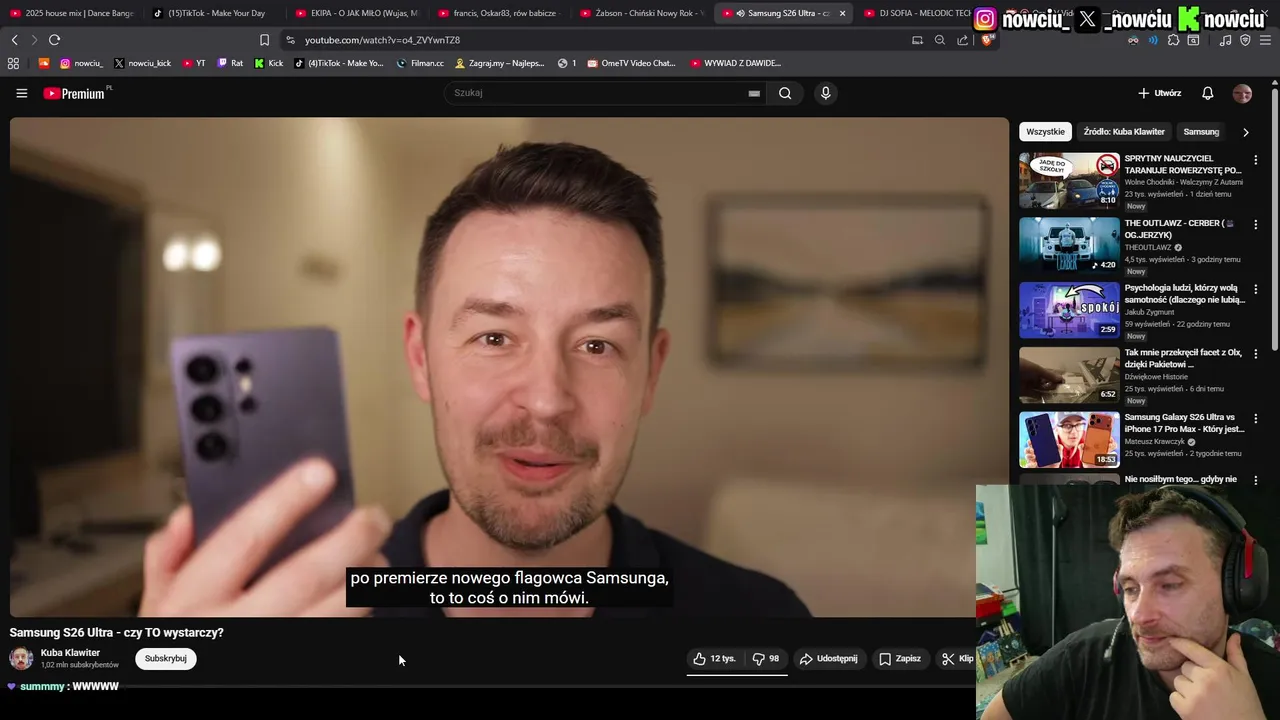Go to YouTube Premium home logo
This screenshot has height=720, width=1280.
[x=75, y=93]
